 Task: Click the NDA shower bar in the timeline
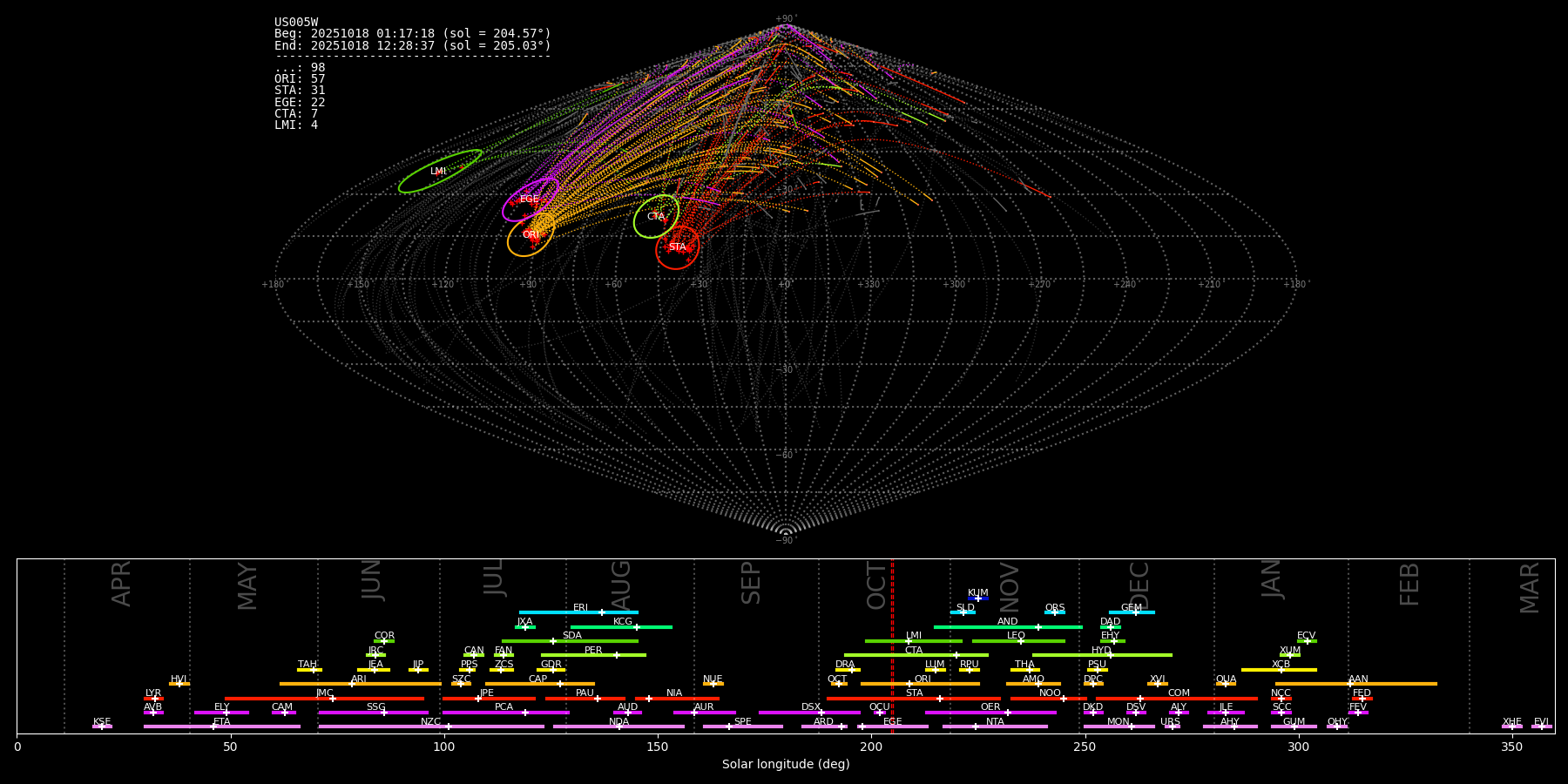tap(618, 727)
